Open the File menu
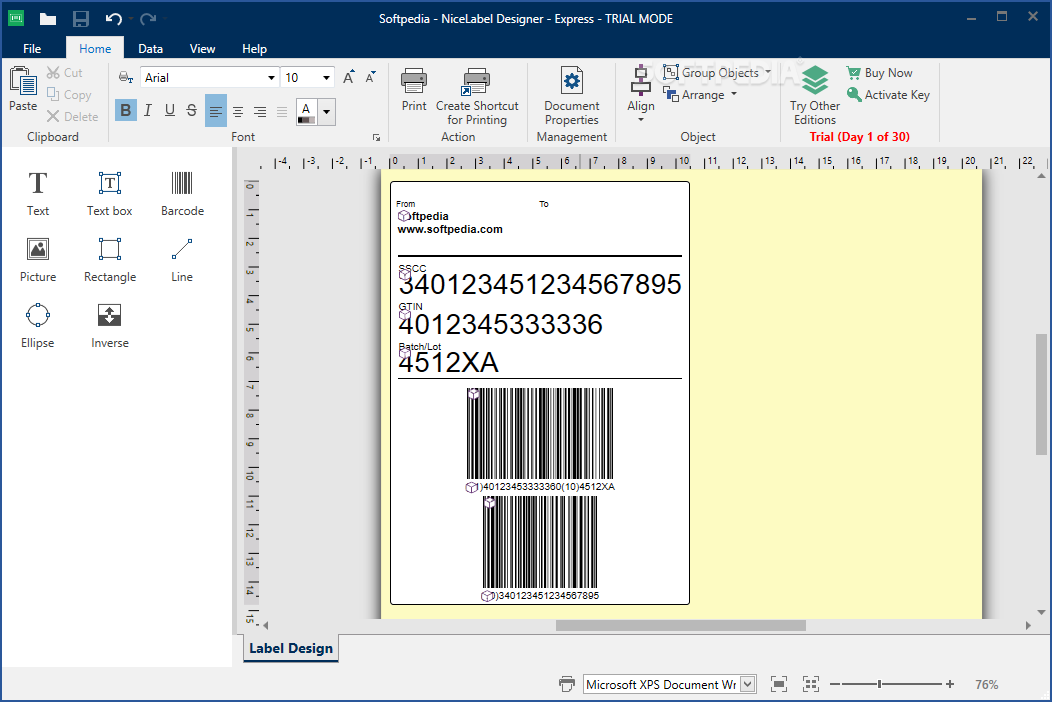 pyautogui.click(x=32, y=48)
